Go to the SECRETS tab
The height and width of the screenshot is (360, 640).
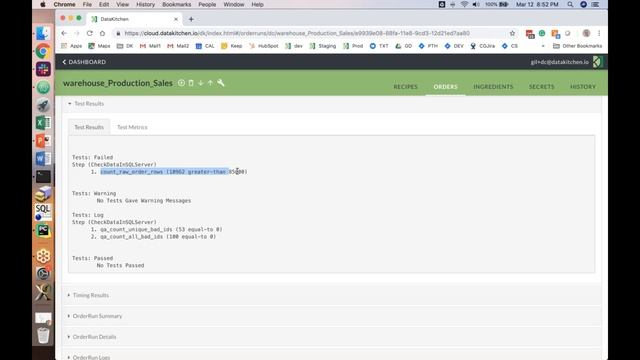point(542,87)
